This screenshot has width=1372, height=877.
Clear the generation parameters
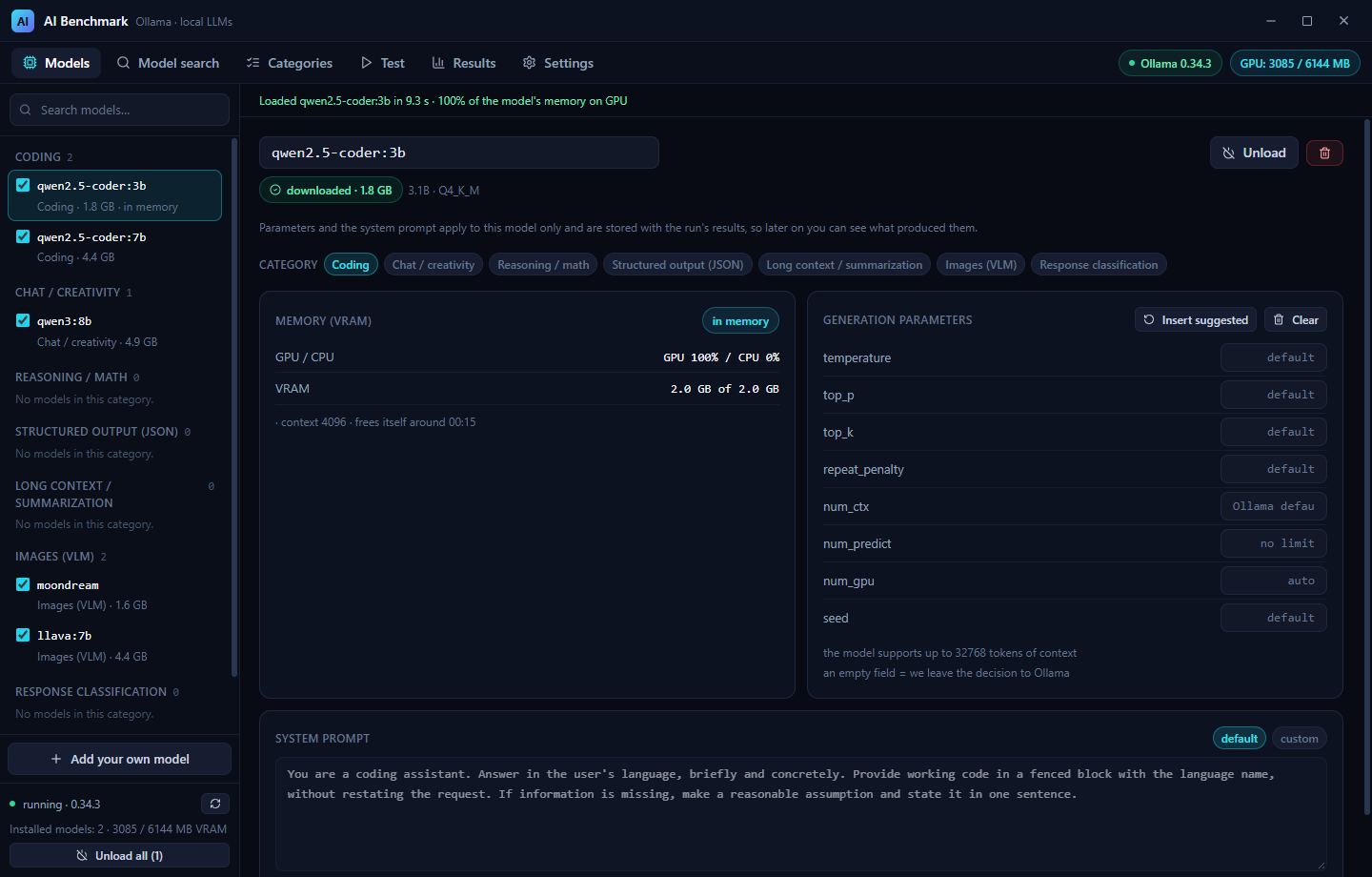[1296, 320]
